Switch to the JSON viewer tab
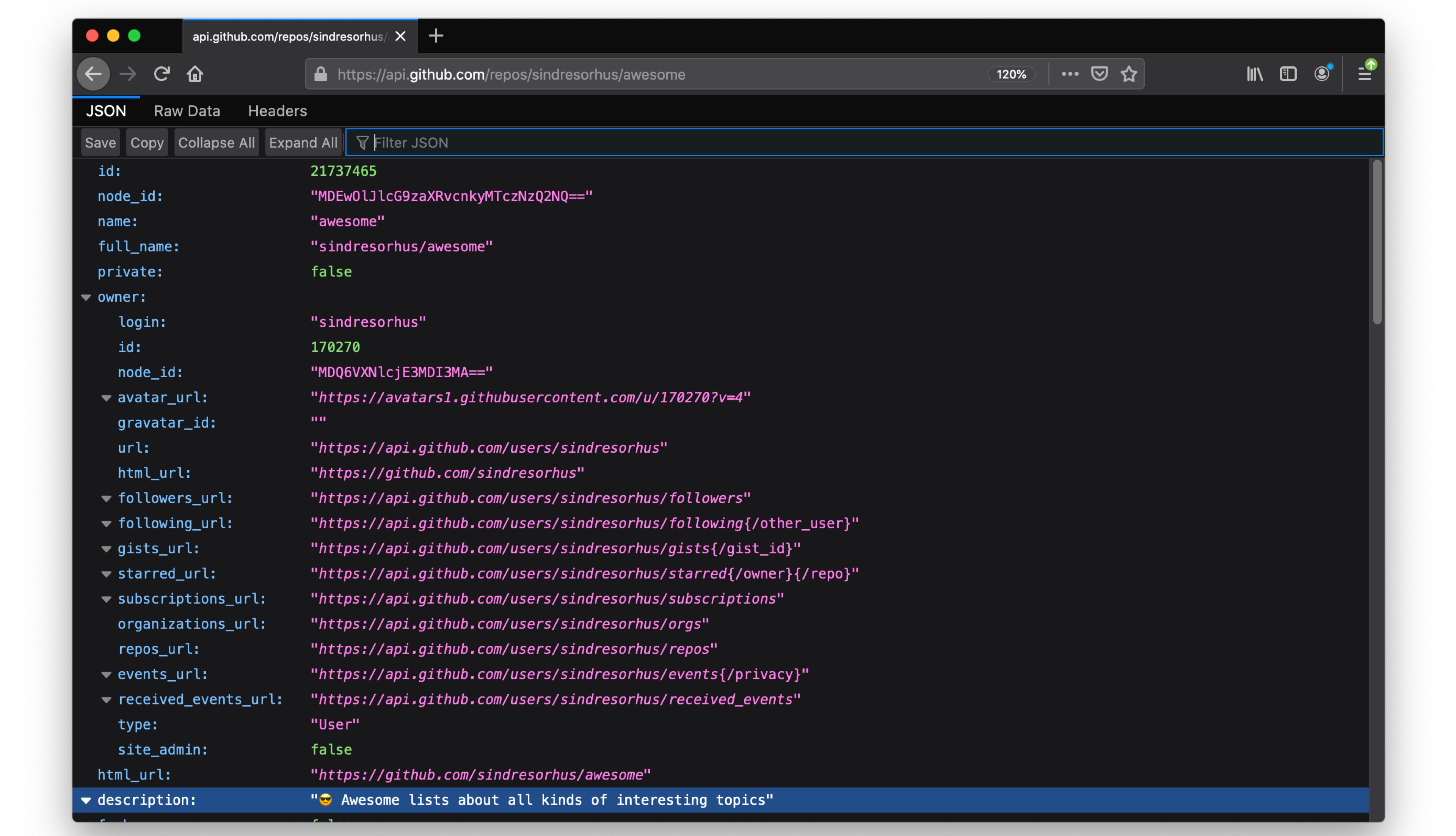Image resolution: width=1456 pixels, height=836 pixels. tap(106, 111)
